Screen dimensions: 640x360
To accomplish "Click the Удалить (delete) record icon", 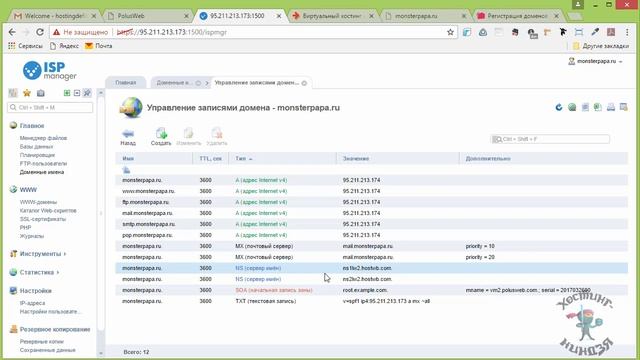I will click(x=216, y=133).
